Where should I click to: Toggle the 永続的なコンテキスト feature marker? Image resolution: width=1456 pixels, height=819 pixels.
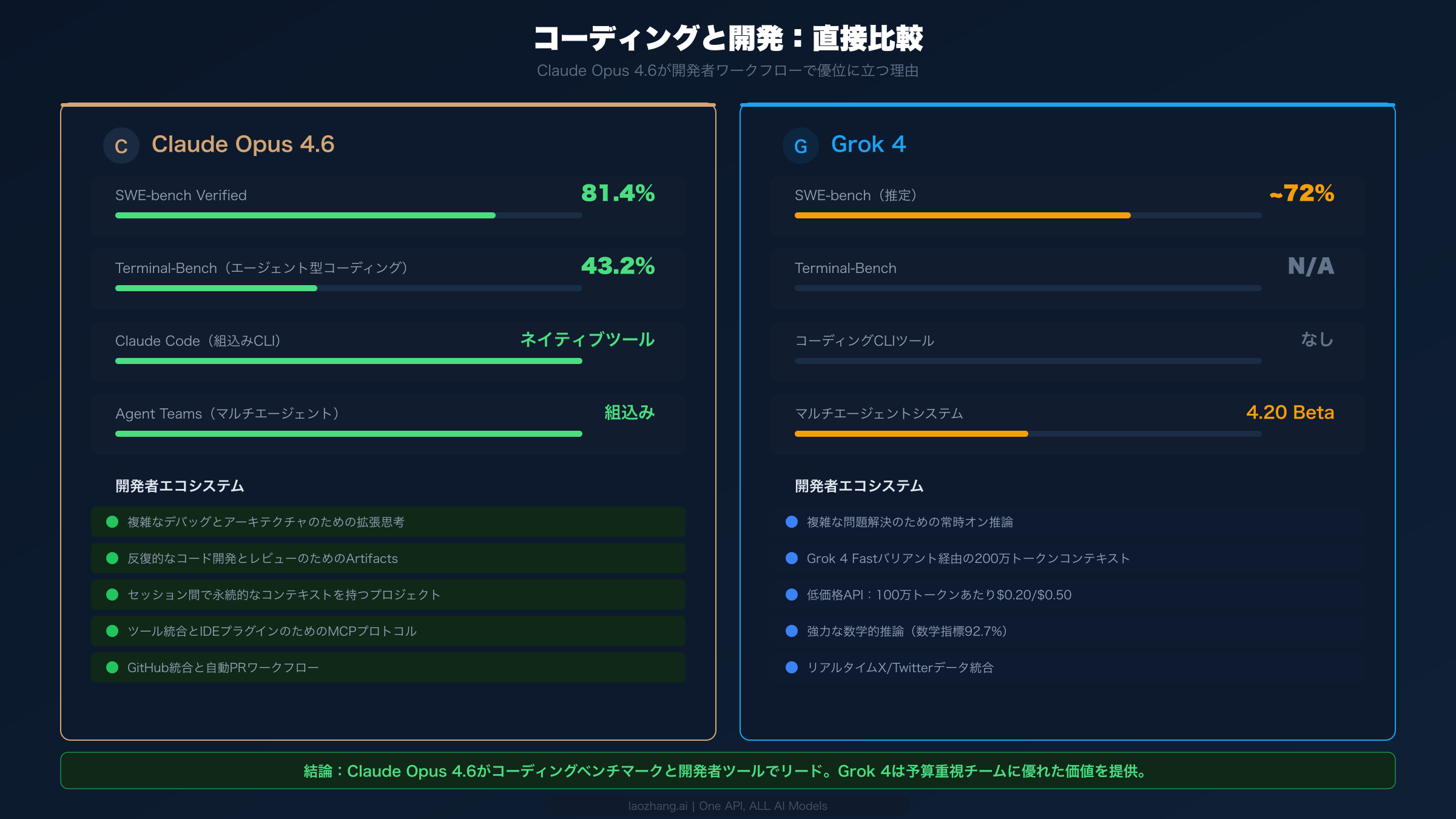[x=112, y=595]
